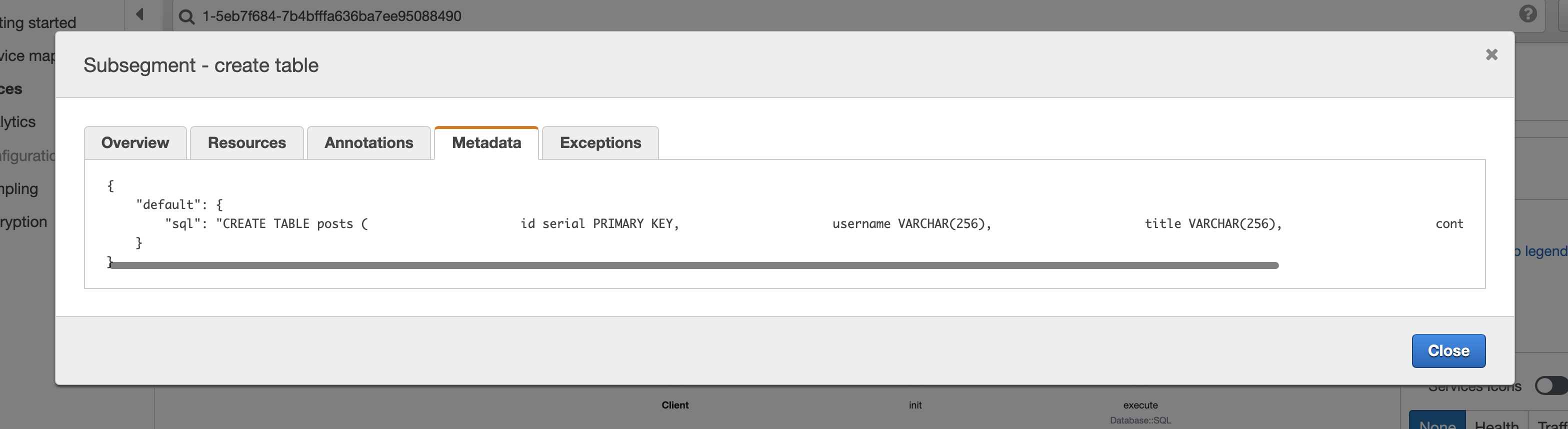Click the active Metadata tab

click(486, 143)
